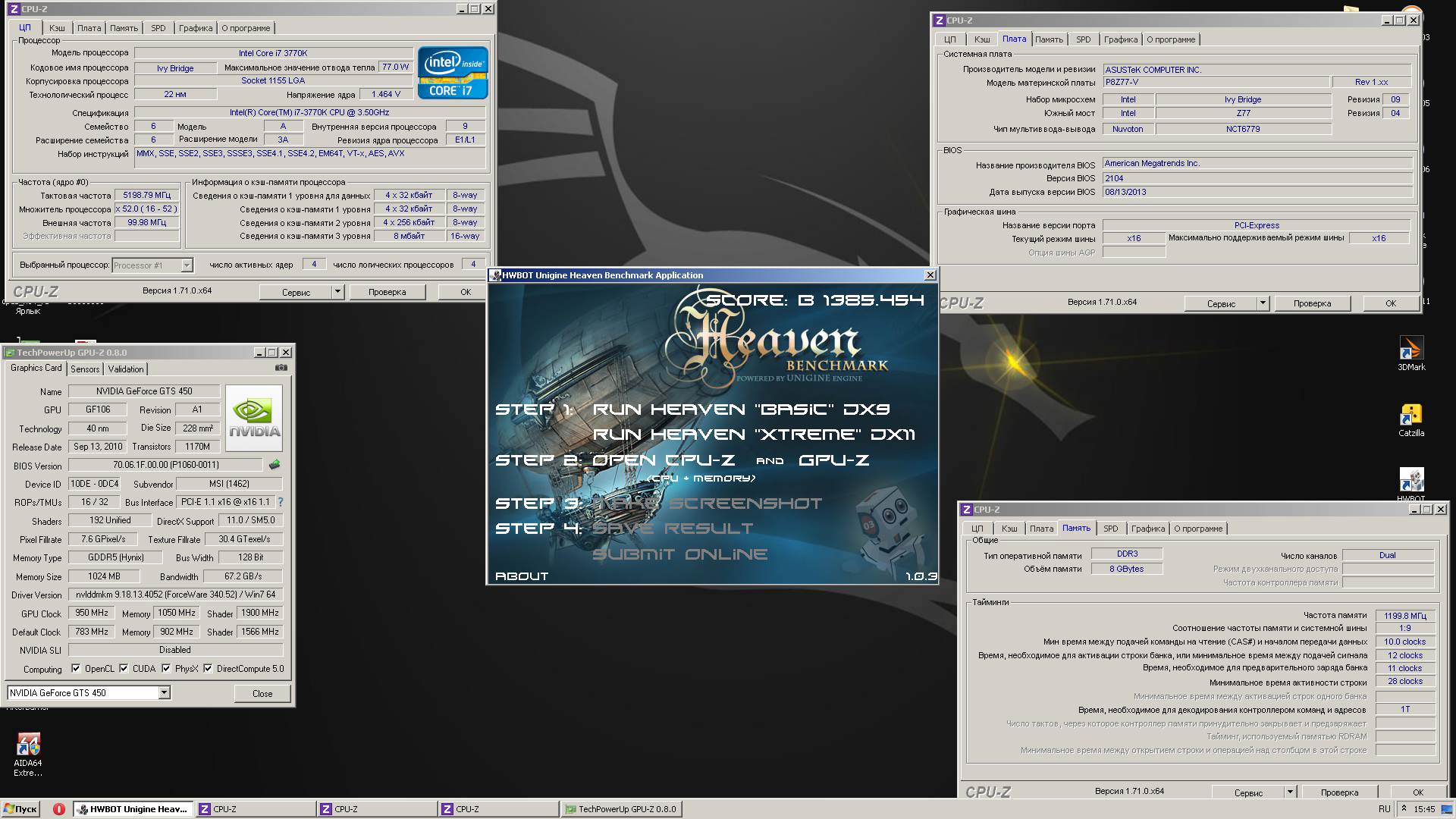Click the HWBOT Heaven window title bar icon
The width and height of the screenshot is (1456, 819).
coord(495,275)
